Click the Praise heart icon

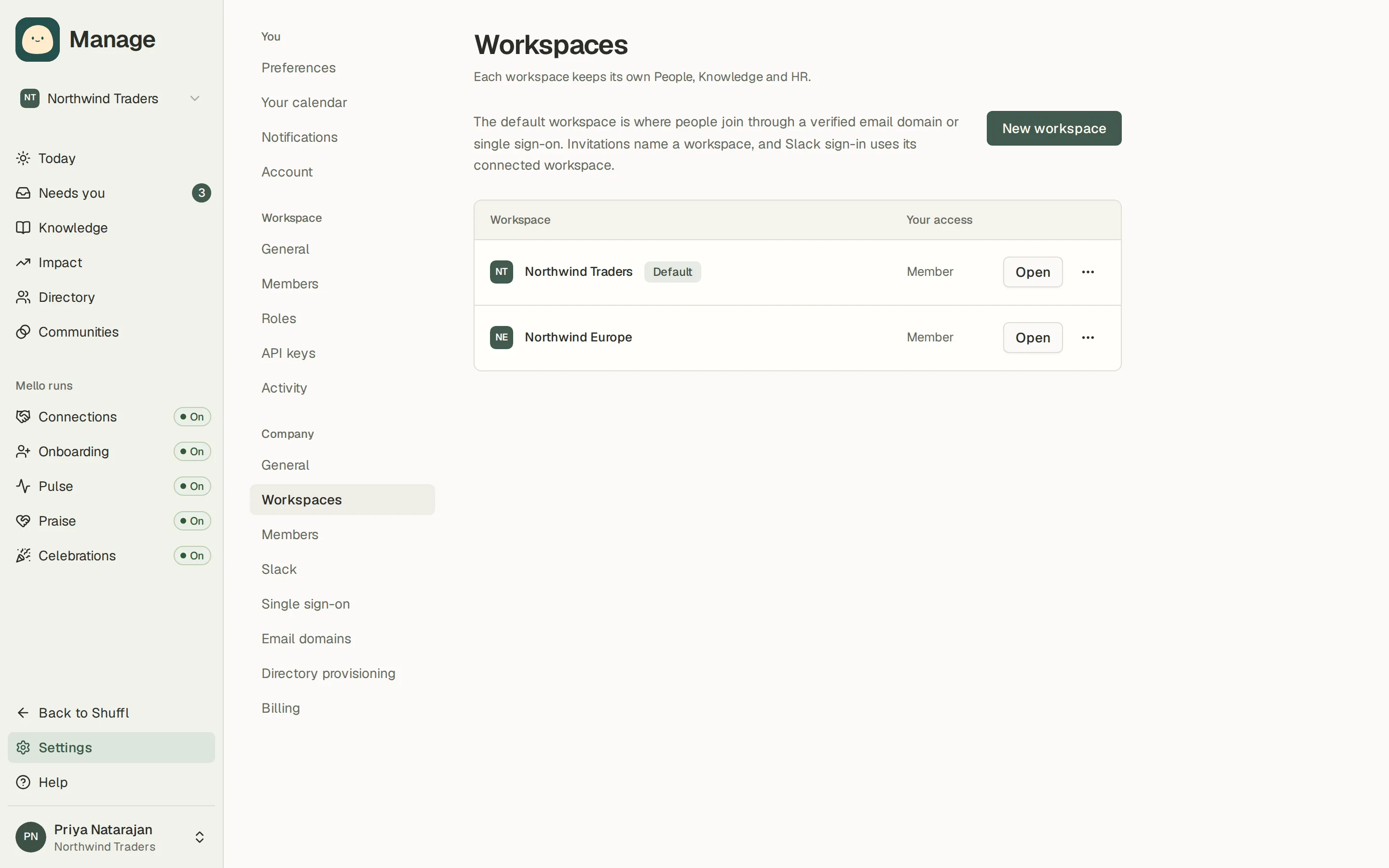[x=23, y=521]
